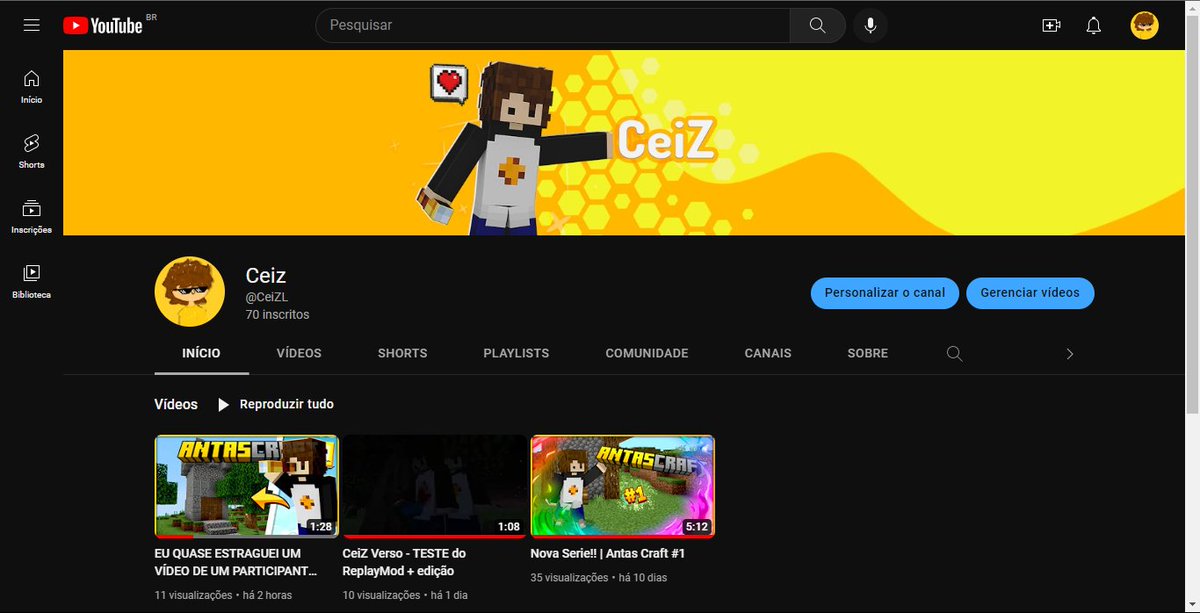1200x613 pixels.
Task: Click 35 visualizações • há 10 dias
Action: [x=598, y=578]
